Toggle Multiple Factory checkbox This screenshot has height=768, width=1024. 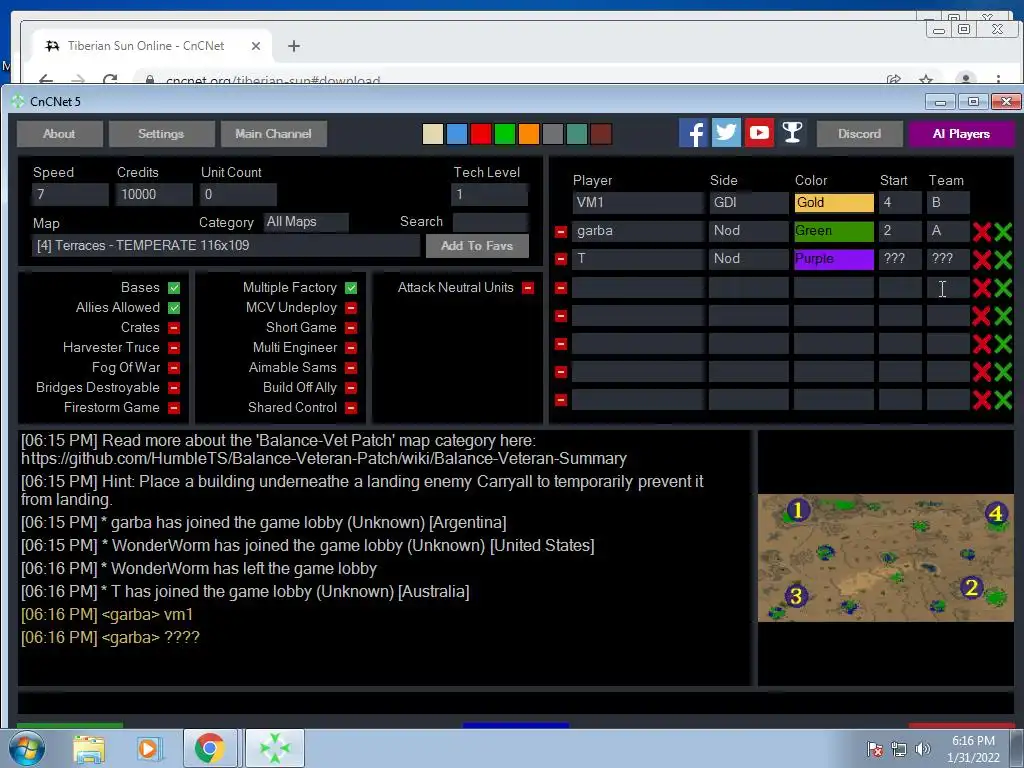[351, 288]
